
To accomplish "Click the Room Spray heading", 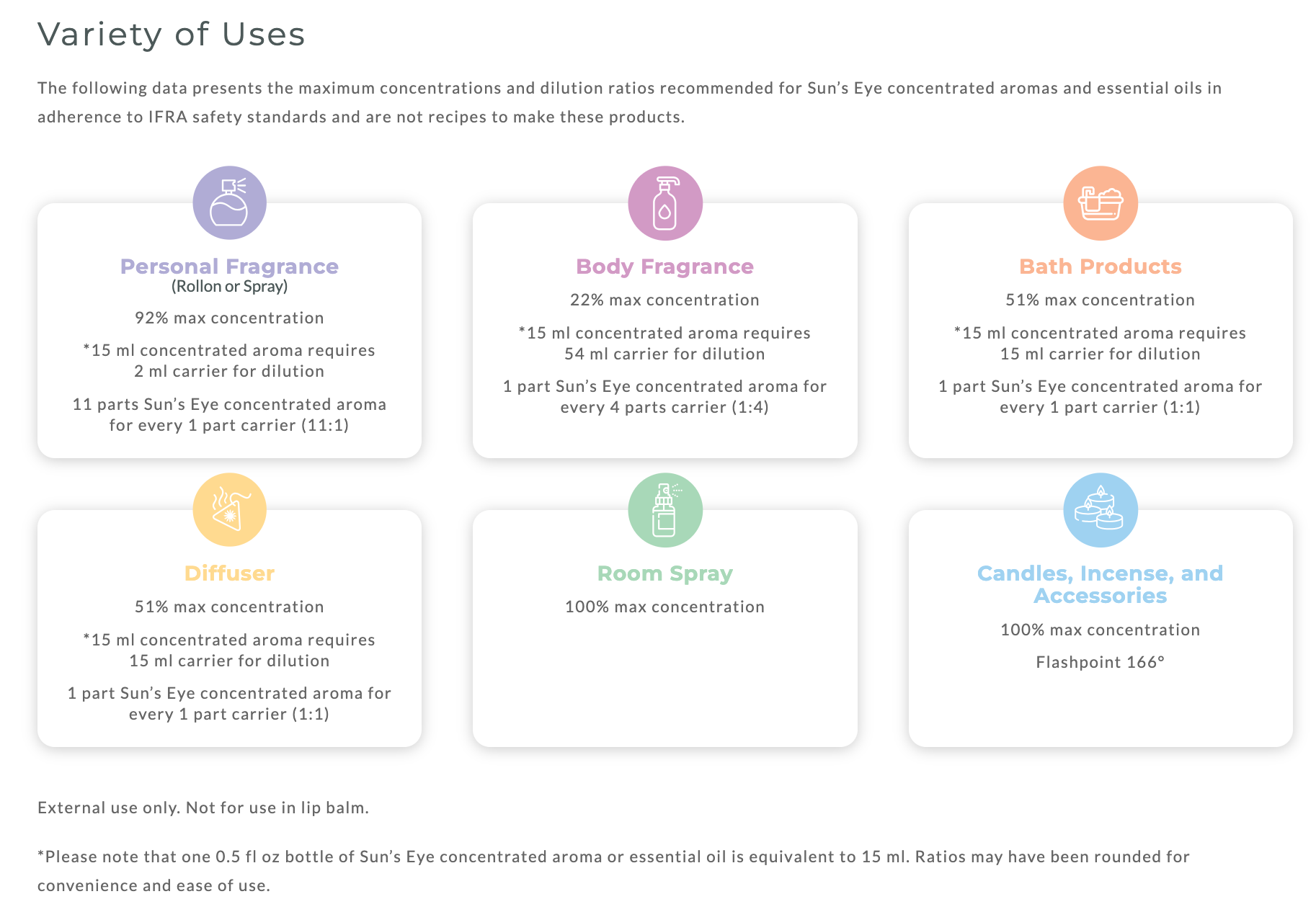I will 664,573.
